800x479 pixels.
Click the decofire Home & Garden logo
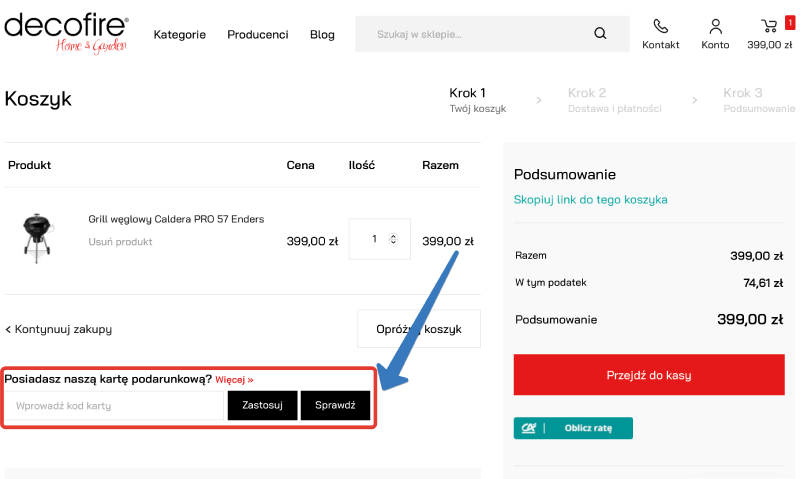[67, 33]
